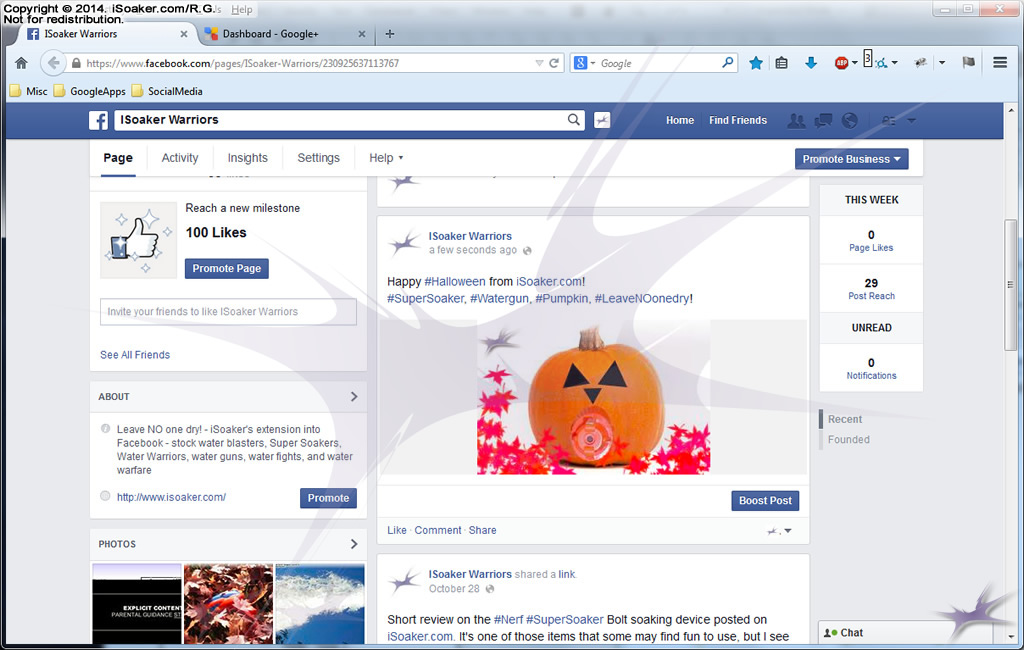Open the privacy shortcuts icon
Image resolution: width=1024 pixels, height=650 pixels.
coord(888,120)
